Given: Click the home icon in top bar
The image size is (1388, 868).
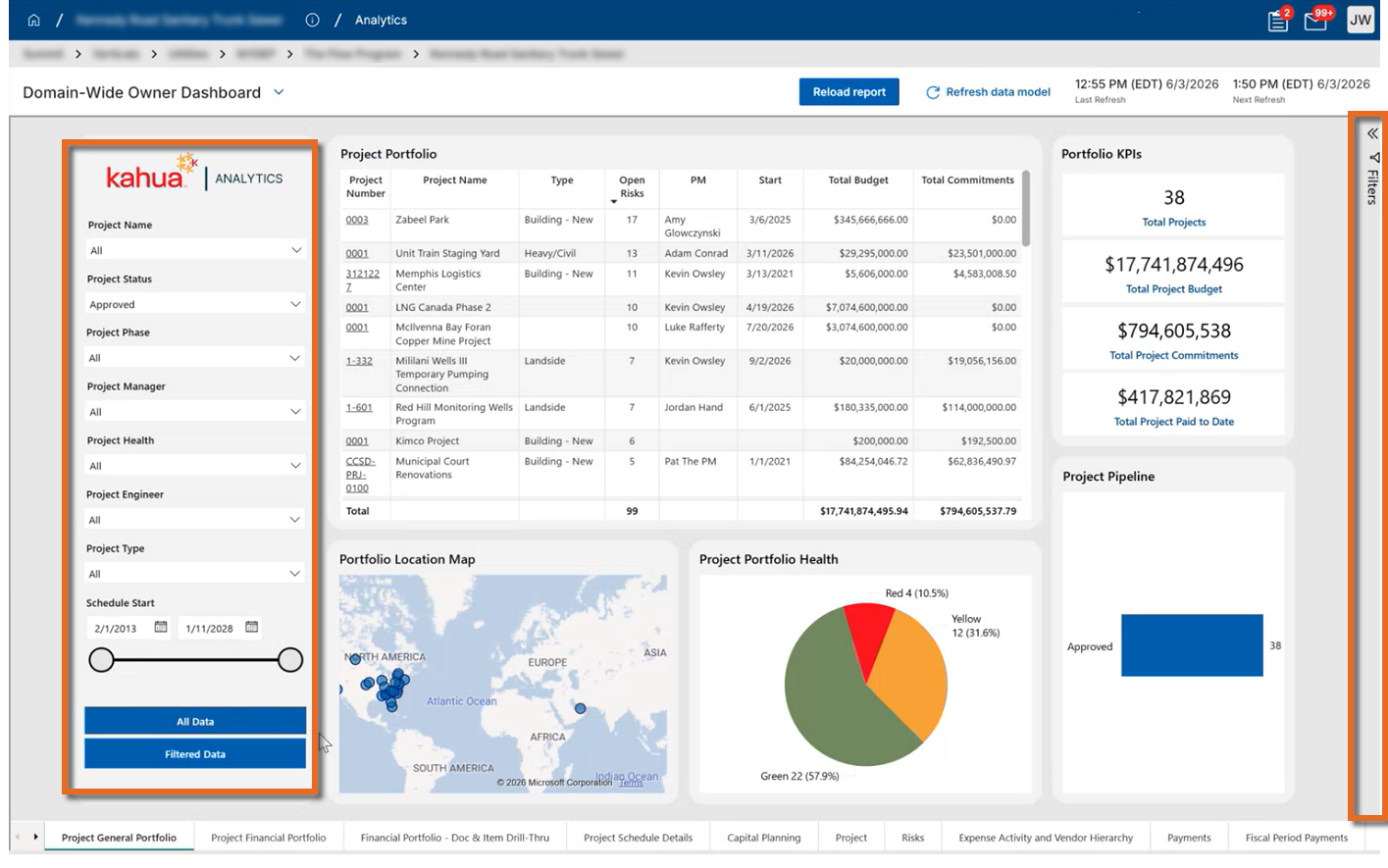Looking at the screenshot, I should [x=33, y=20].
